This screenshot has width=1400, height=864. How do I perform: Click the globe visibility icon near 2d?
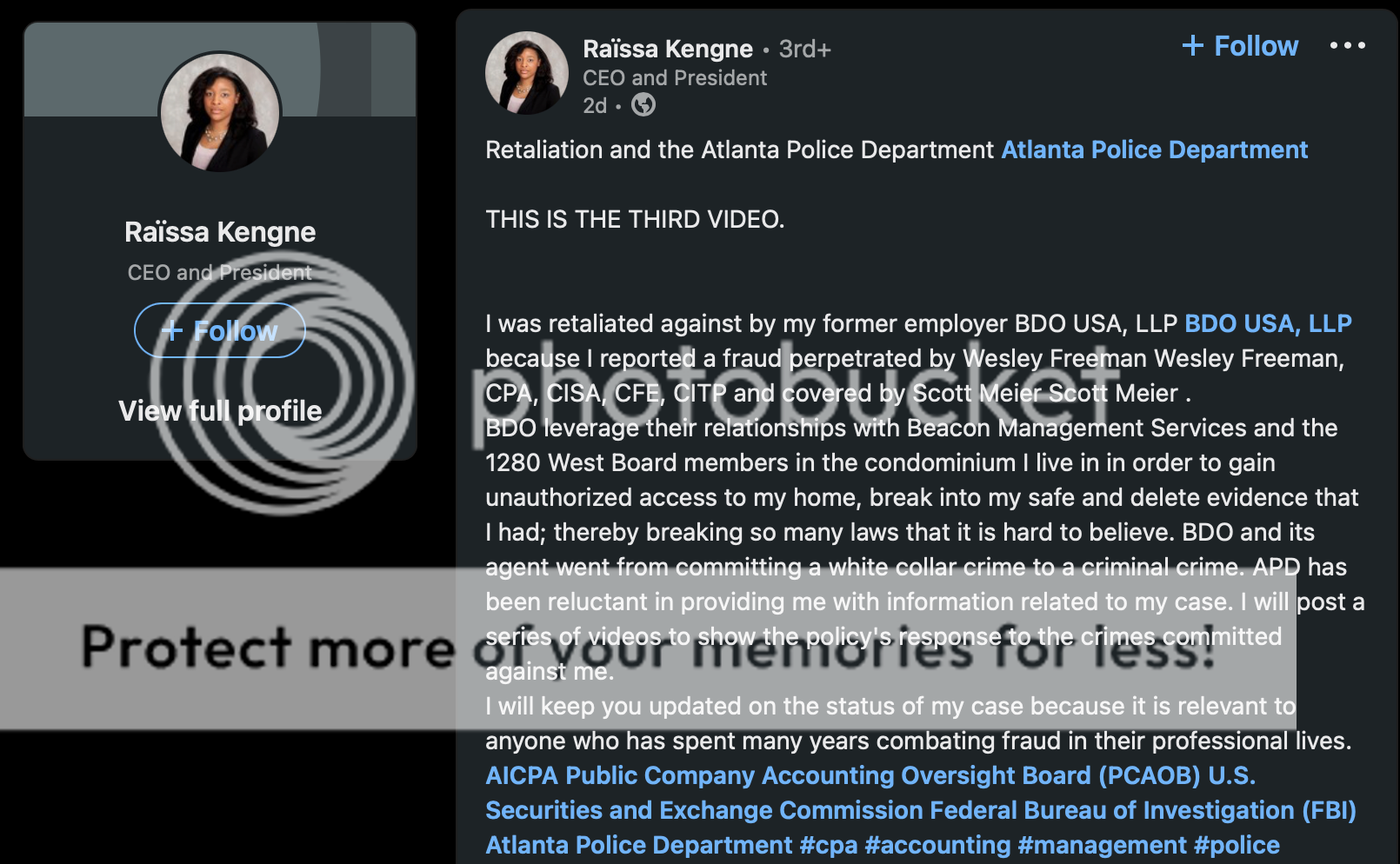click(643, 105)
